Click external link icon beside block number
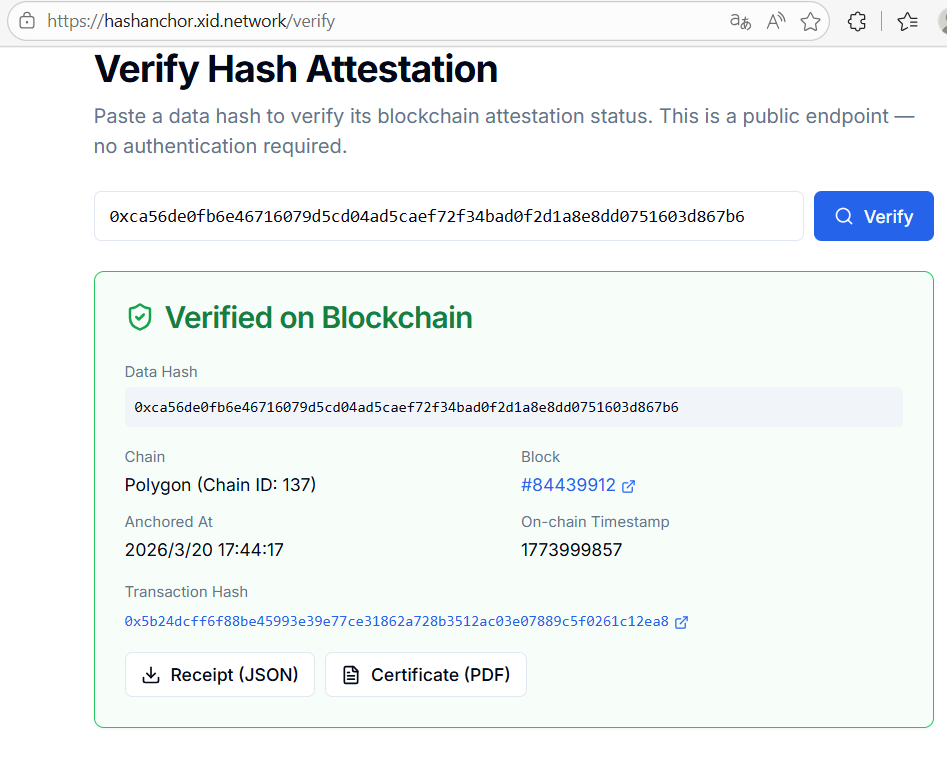 629,486
